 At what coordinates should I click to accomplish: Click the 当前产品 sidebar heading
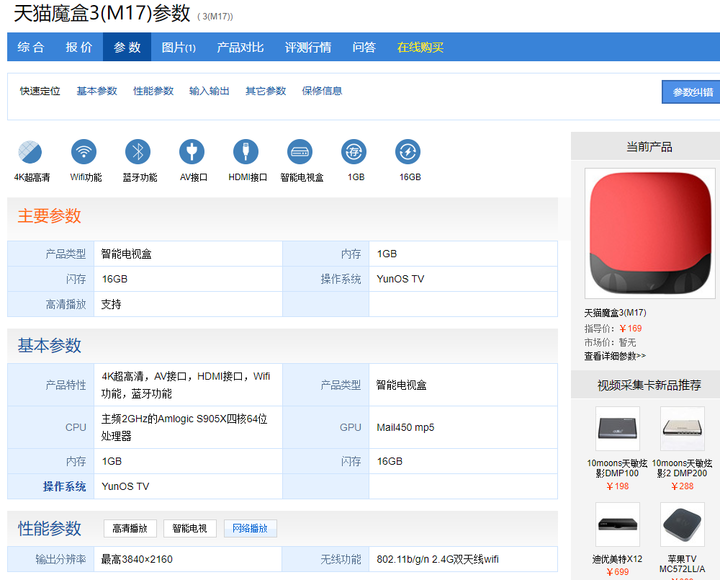click(649, 147)
